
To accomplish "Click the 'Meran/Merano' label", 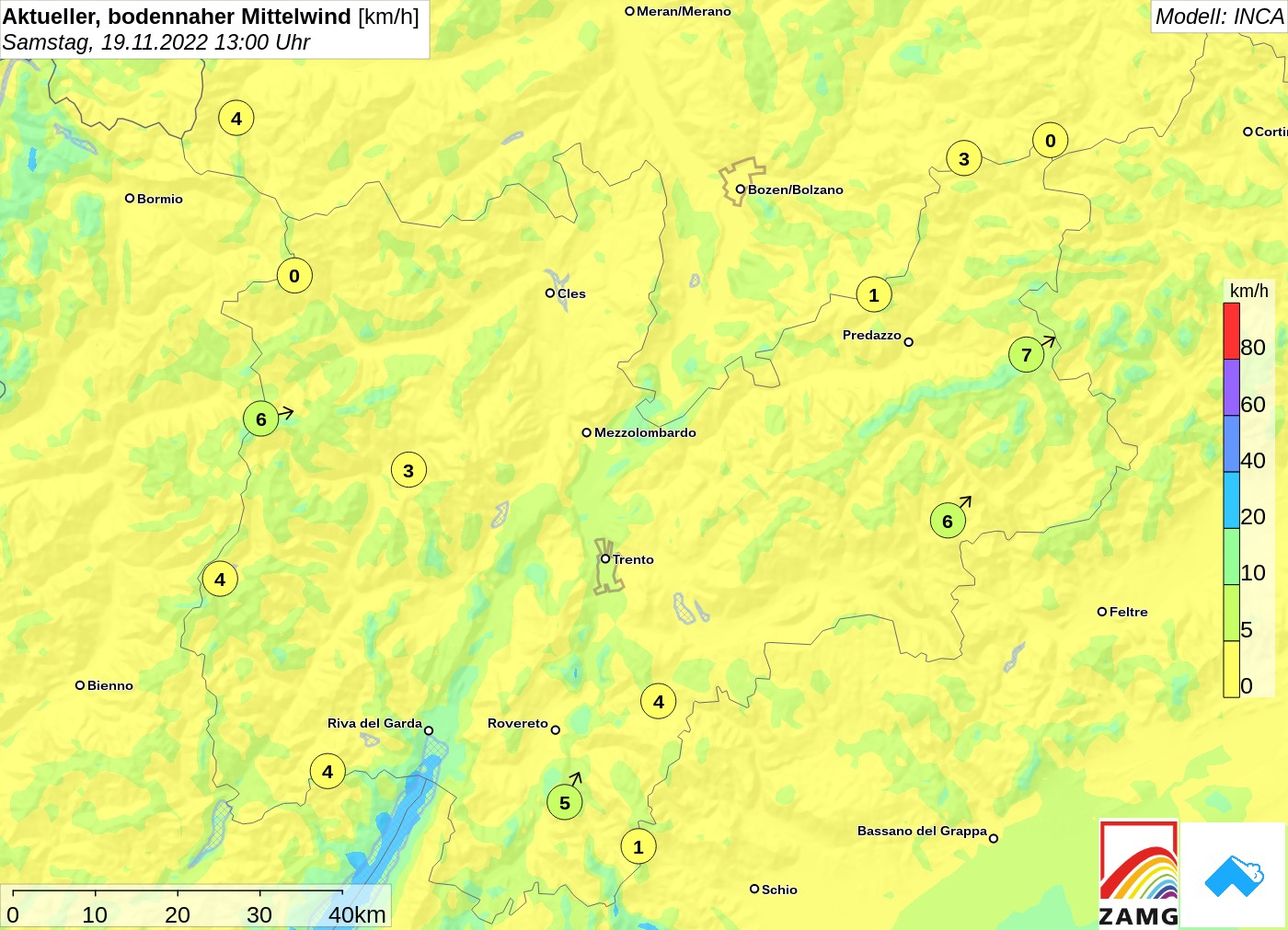I will [684, 12].
